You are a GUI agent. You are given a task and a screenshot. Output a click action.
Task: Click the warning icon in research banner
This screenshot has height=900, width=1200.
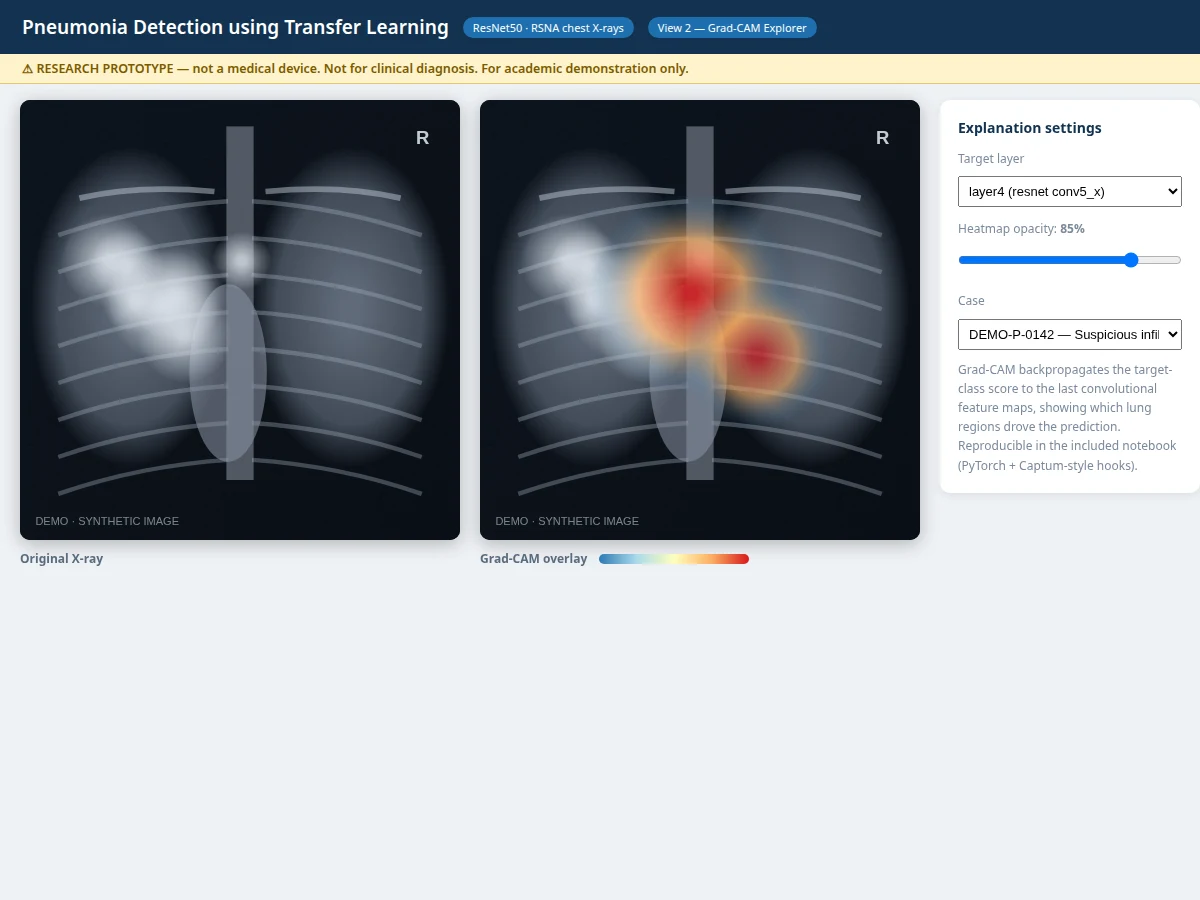tap(27, 69)
